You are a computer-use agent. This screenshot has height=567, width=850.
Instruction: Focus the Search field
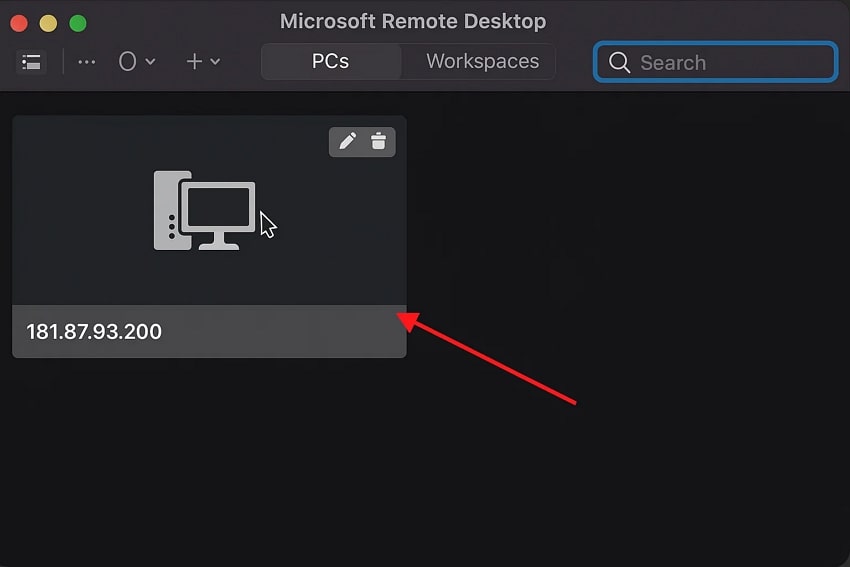coord(716,62)
